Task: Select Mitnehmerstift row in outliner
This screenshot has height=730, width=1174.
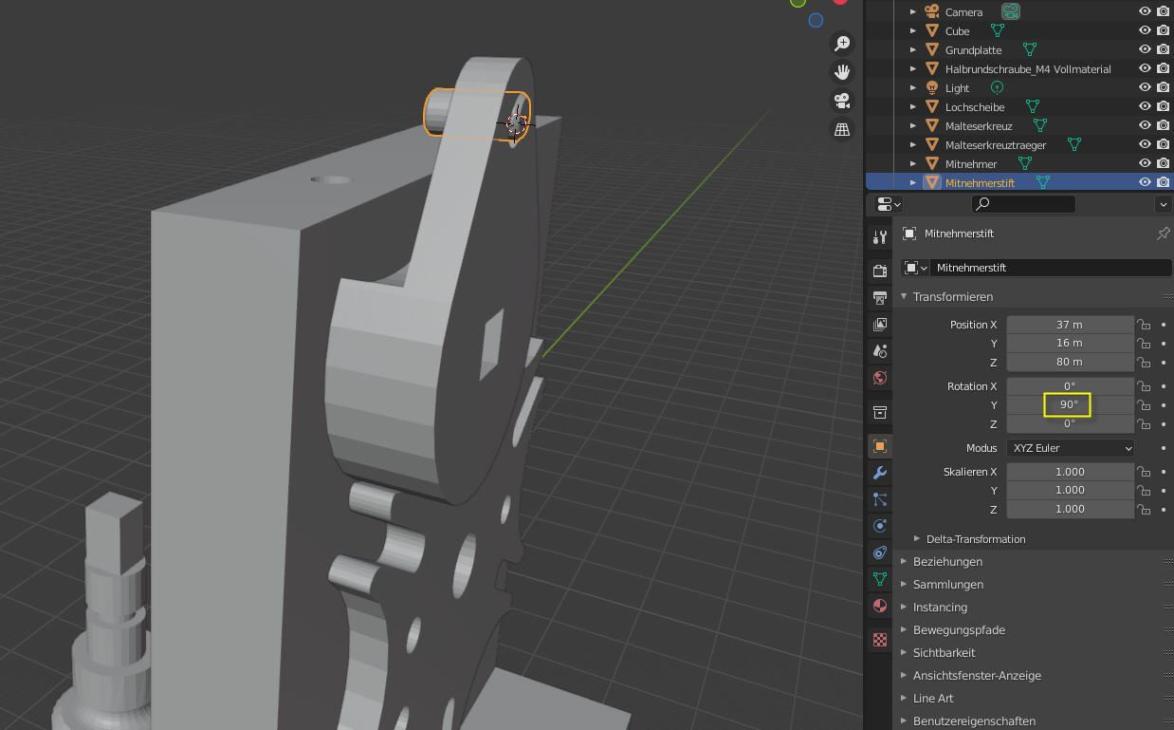Action: [x=1019, y=182]
